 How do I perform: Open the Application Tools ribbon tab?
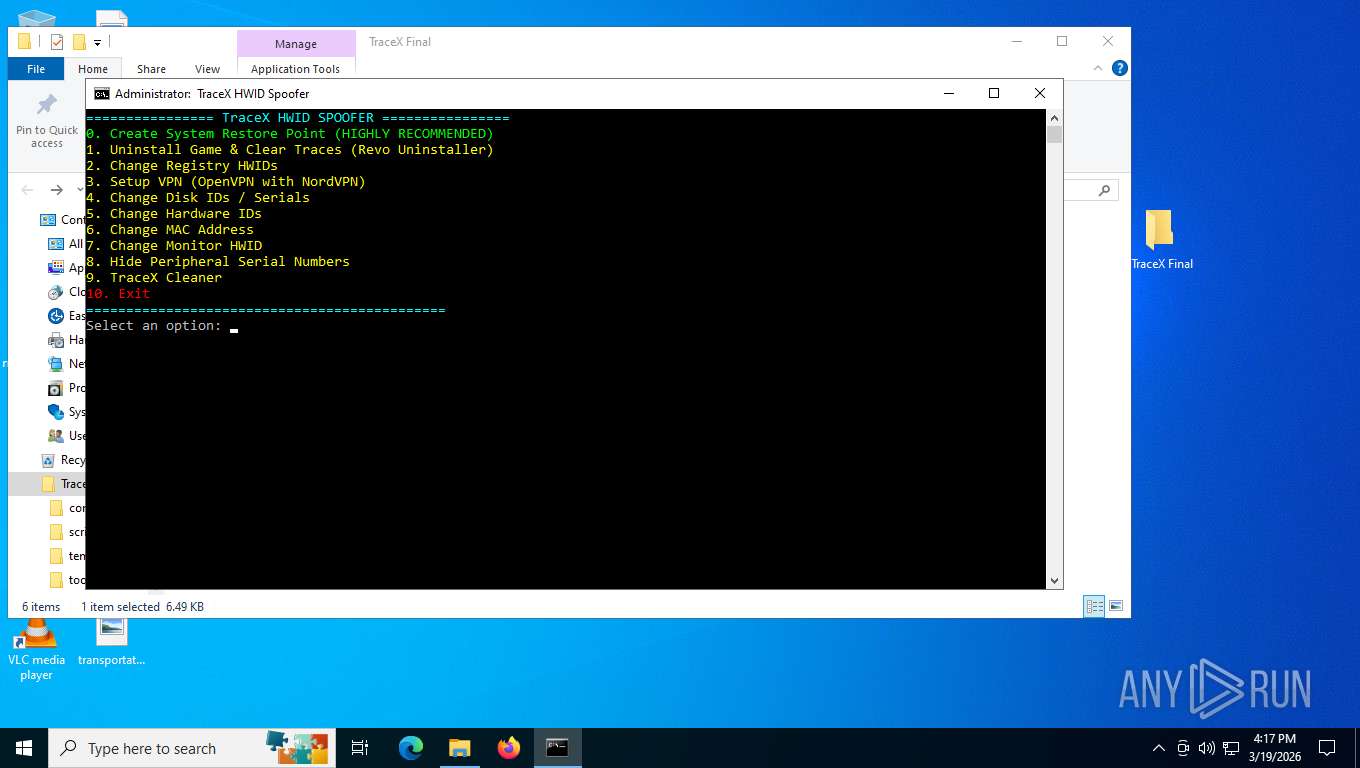pyautogui.click(x=295, y=69)
